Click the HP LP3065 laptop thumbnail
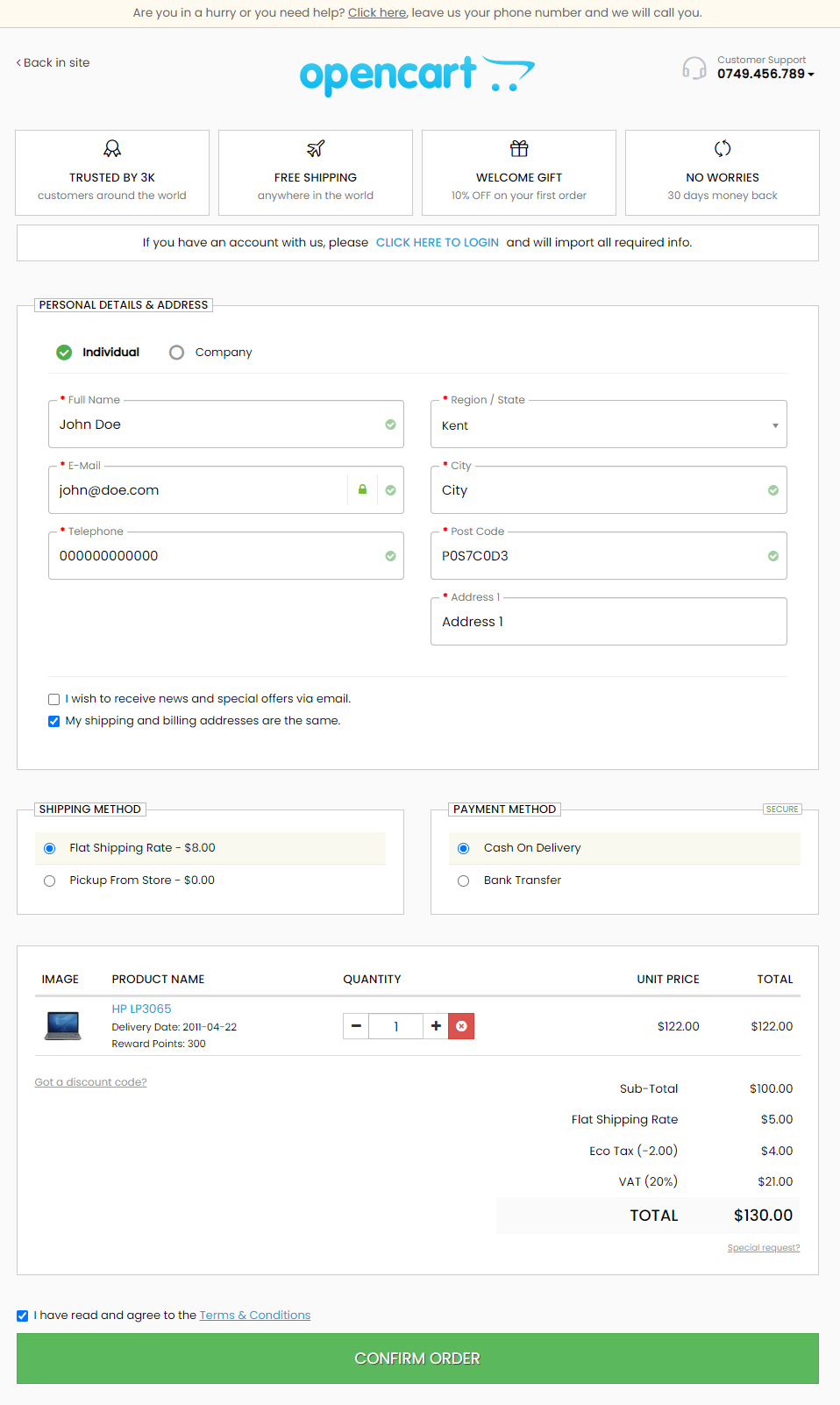 (63, 1025)
